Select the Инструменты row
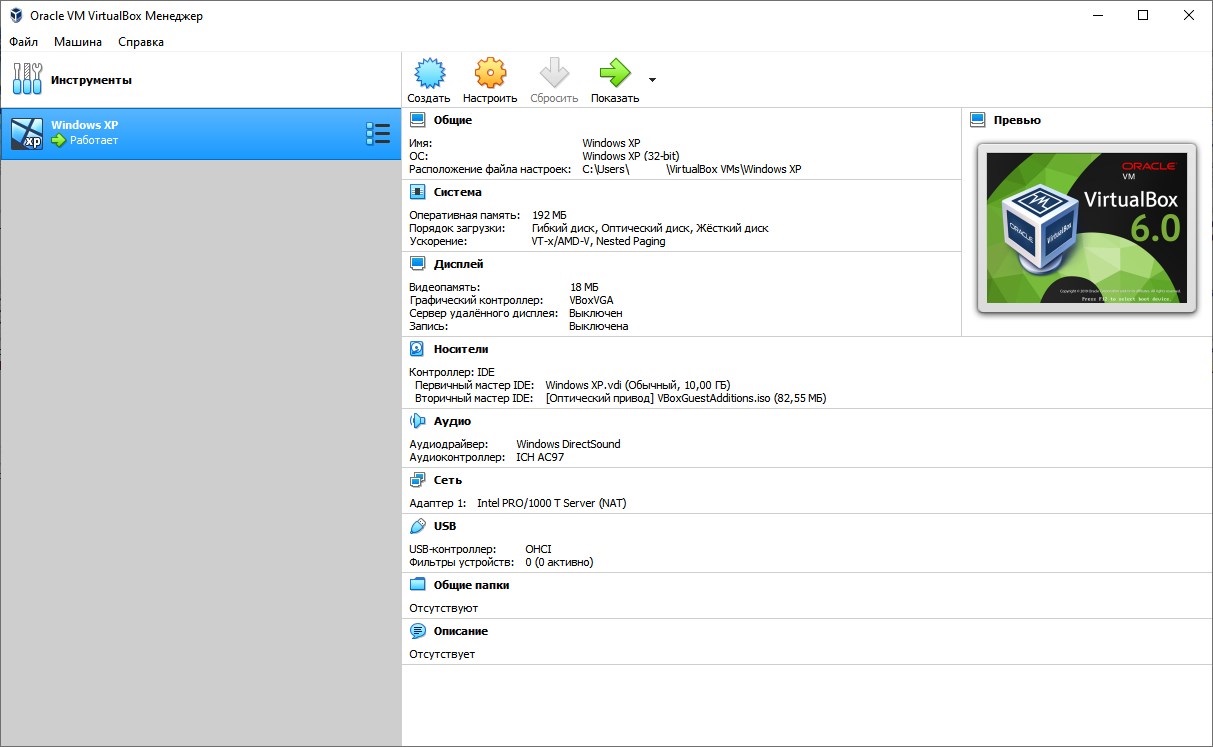The image size is (1213, 747). click(x=200, y=80)
